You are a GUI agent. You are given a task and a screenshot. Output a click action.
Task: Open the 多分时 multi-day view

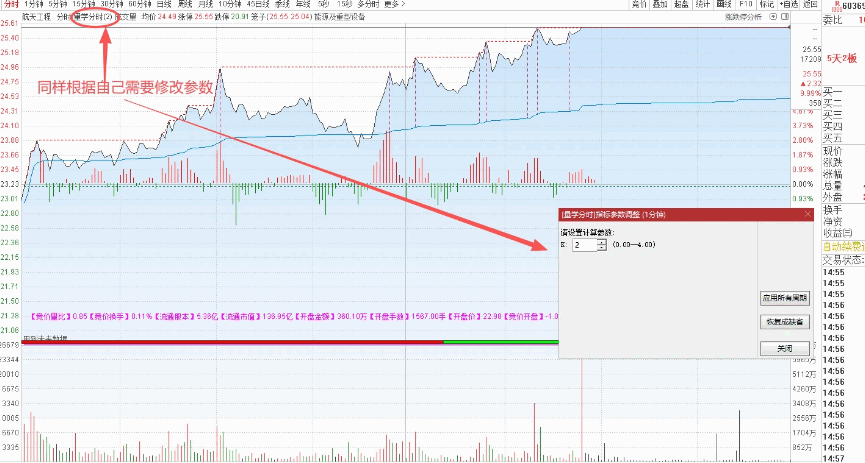[368, 4]
